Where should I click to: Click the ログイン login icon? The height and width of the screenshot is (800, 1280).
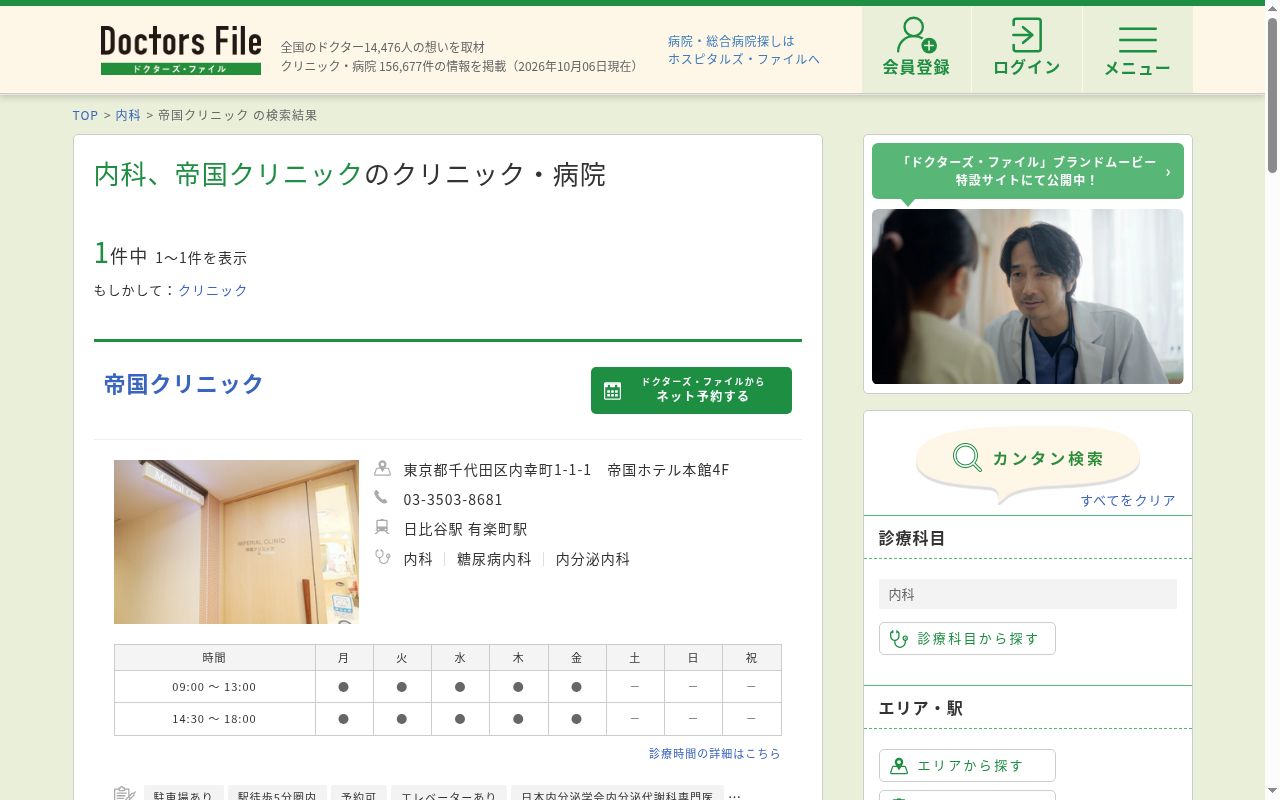point(1026,35)
